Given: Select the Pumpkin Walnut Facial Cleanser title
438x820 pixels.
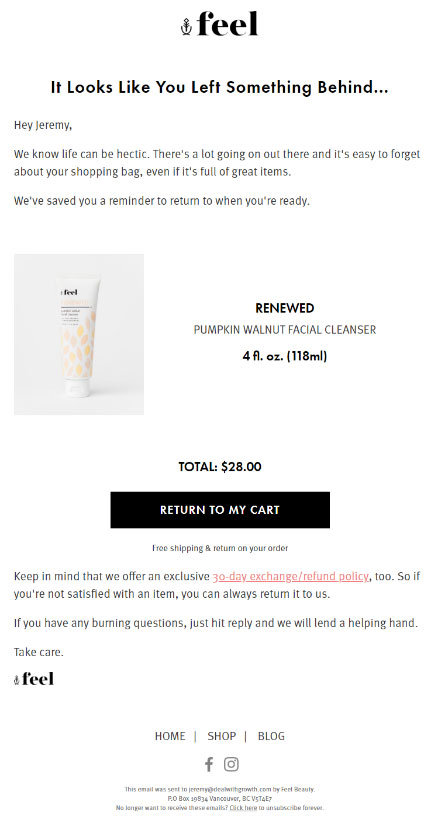Looking at the screenshot, I should coord(285,330).
